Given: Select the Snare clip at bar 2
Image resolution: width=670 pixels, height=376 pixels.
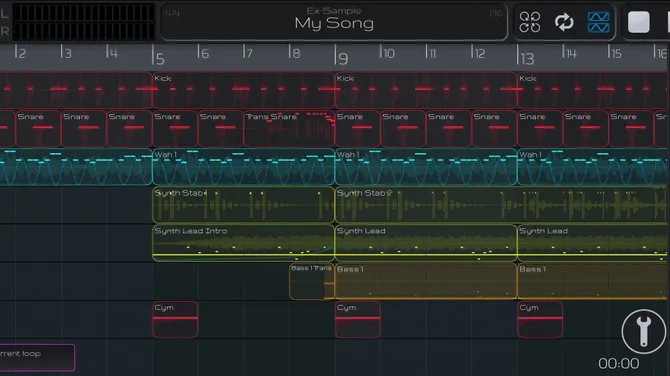Looking at the screenshot, I should [38, 128].
